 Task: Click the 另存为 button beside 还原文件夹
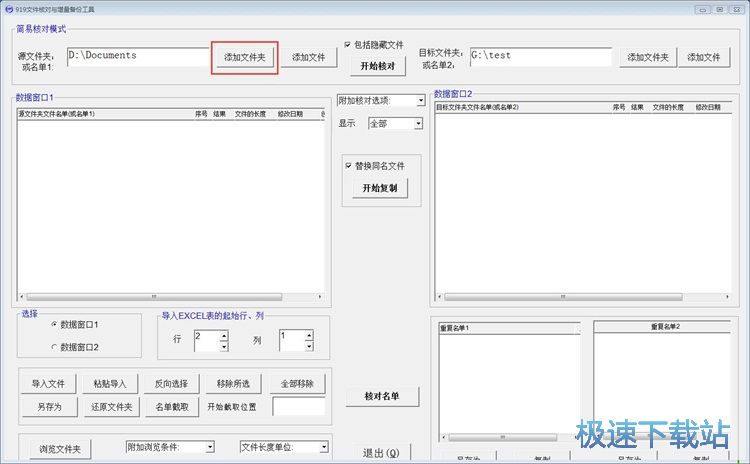(50, 407)
